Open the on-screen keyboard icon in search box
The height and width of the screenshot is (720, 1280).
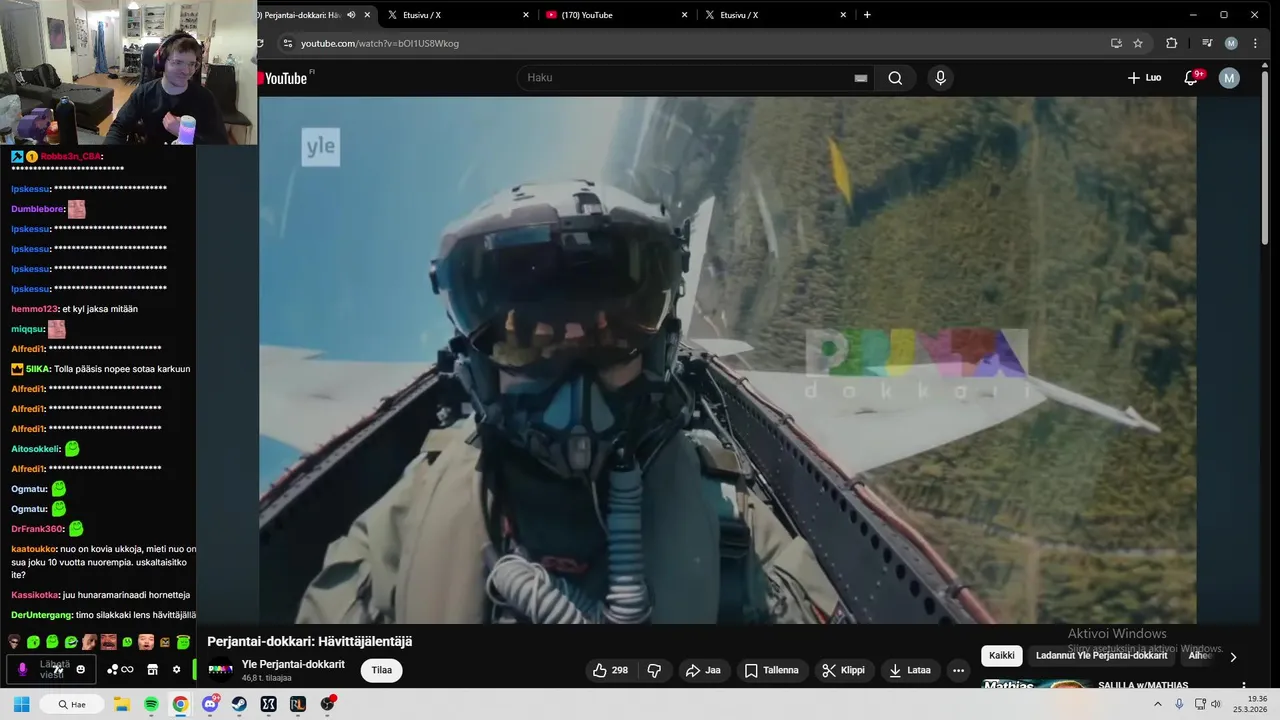click(860, 78)
